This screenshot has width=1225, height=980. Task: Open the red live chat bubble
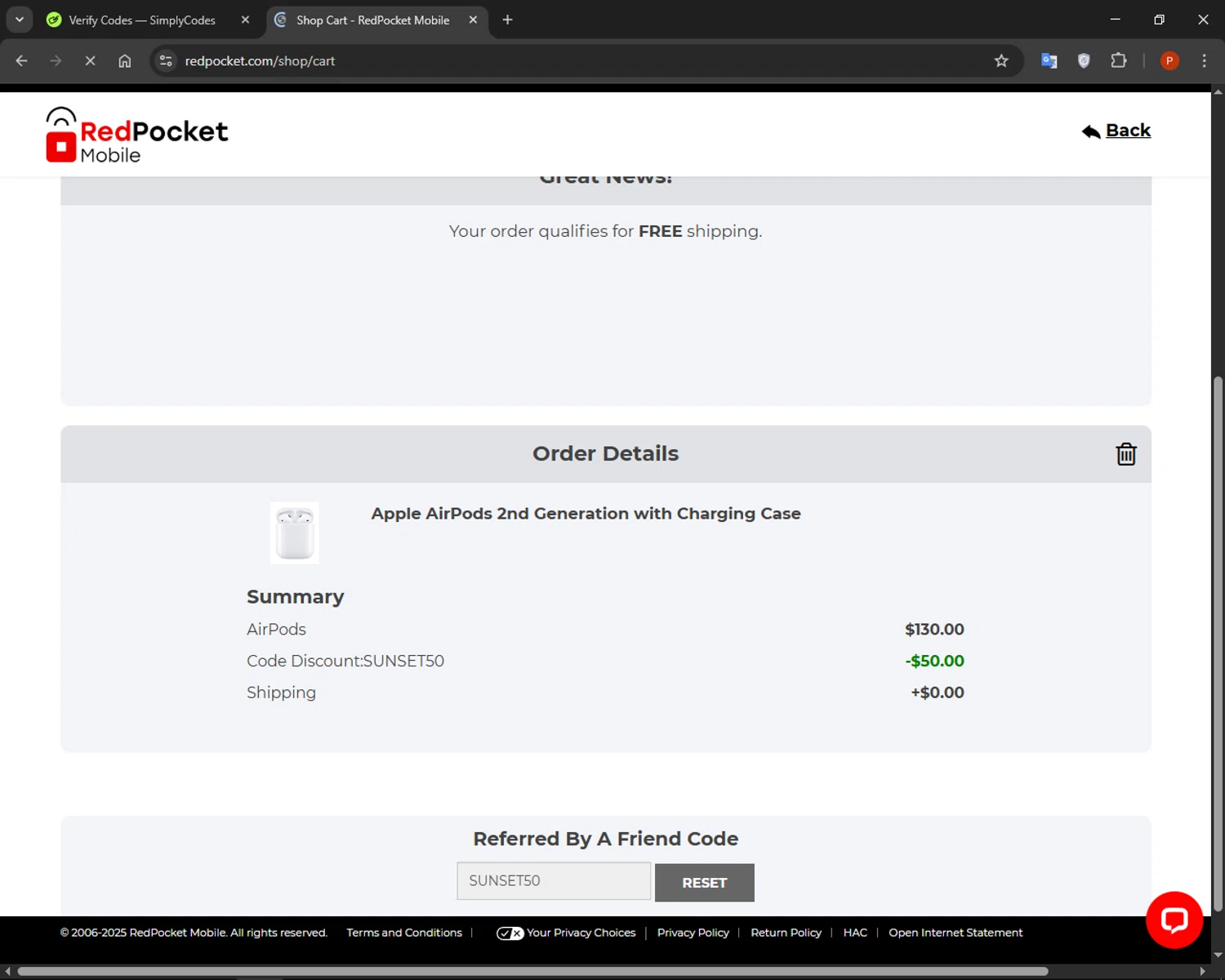pos(1174,920)
